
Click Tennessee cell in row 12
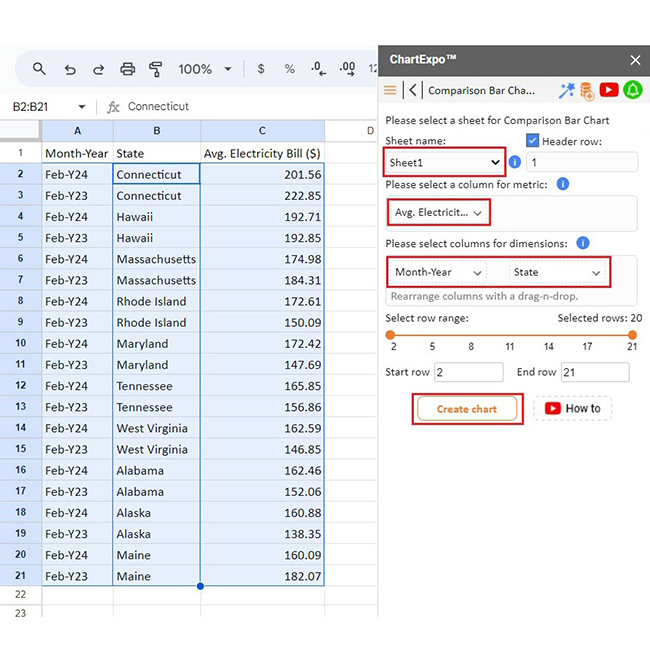point(157,385)
